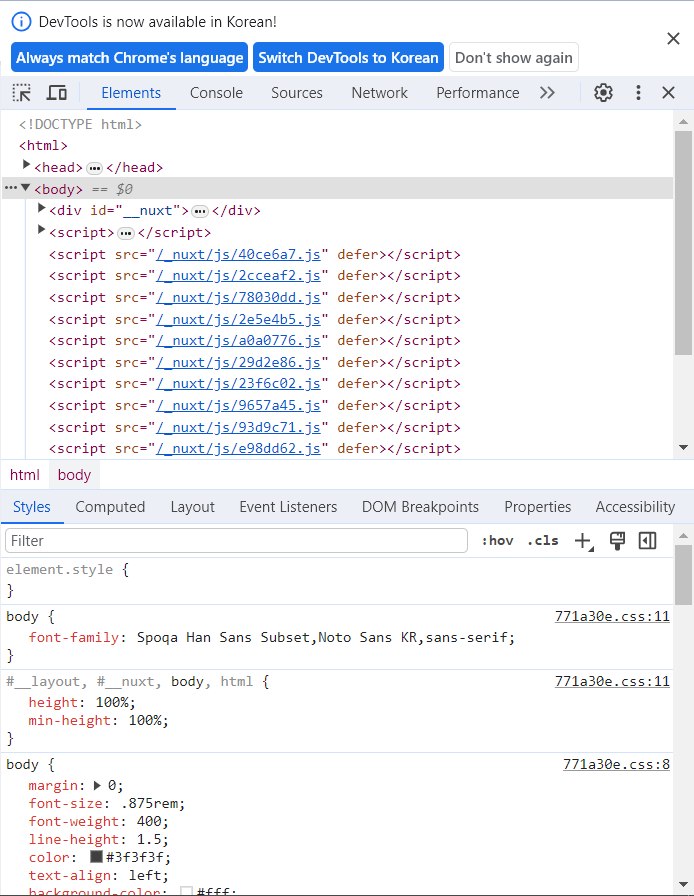The height and width of the screenshot is (896, 694).
Task: Expand the inline script node
Action: pyautogui.click(x=41, y=230)
